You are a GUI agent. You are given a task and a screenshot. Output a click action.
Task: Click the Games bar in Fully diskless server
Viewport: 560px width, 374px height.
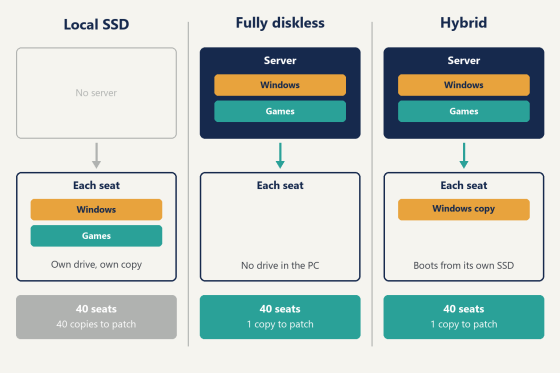[280, 111]
